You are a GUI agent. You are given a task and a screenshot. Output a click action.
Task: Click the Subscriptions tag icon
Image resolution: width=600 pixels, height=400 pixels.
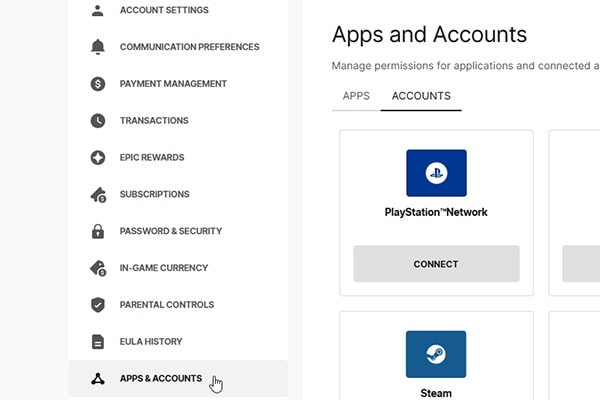98,195
